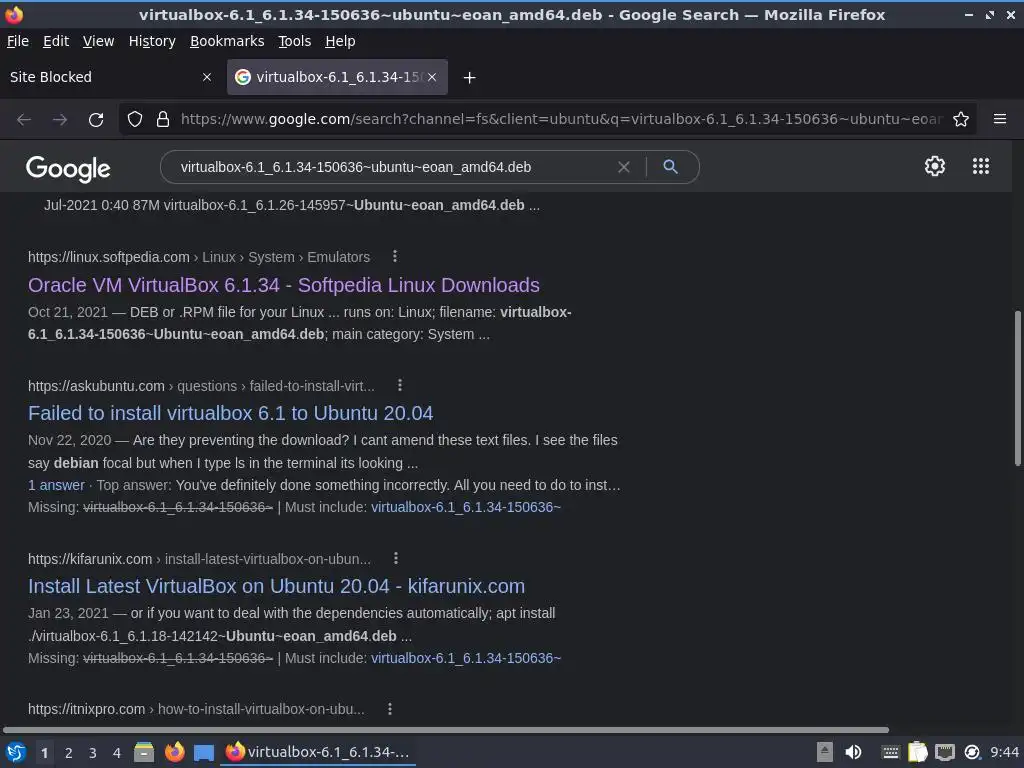Image resolution: width=1024 pixels, height=768 pixels.
Task: Open the Bookmarks menu
Action: click(x=227, y=41)
